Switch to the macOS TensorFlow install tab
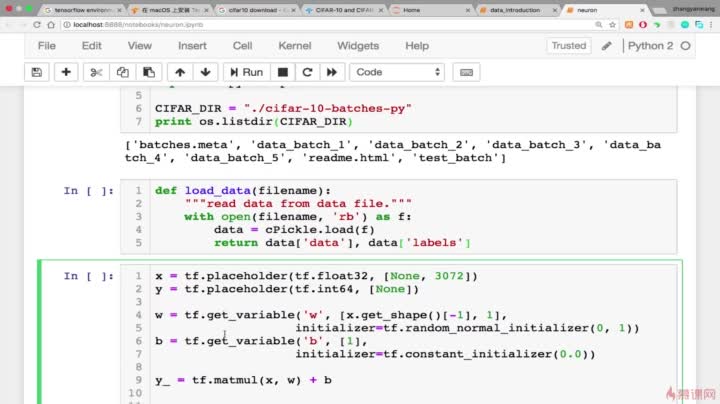720x404 pixels. [169, 10]
